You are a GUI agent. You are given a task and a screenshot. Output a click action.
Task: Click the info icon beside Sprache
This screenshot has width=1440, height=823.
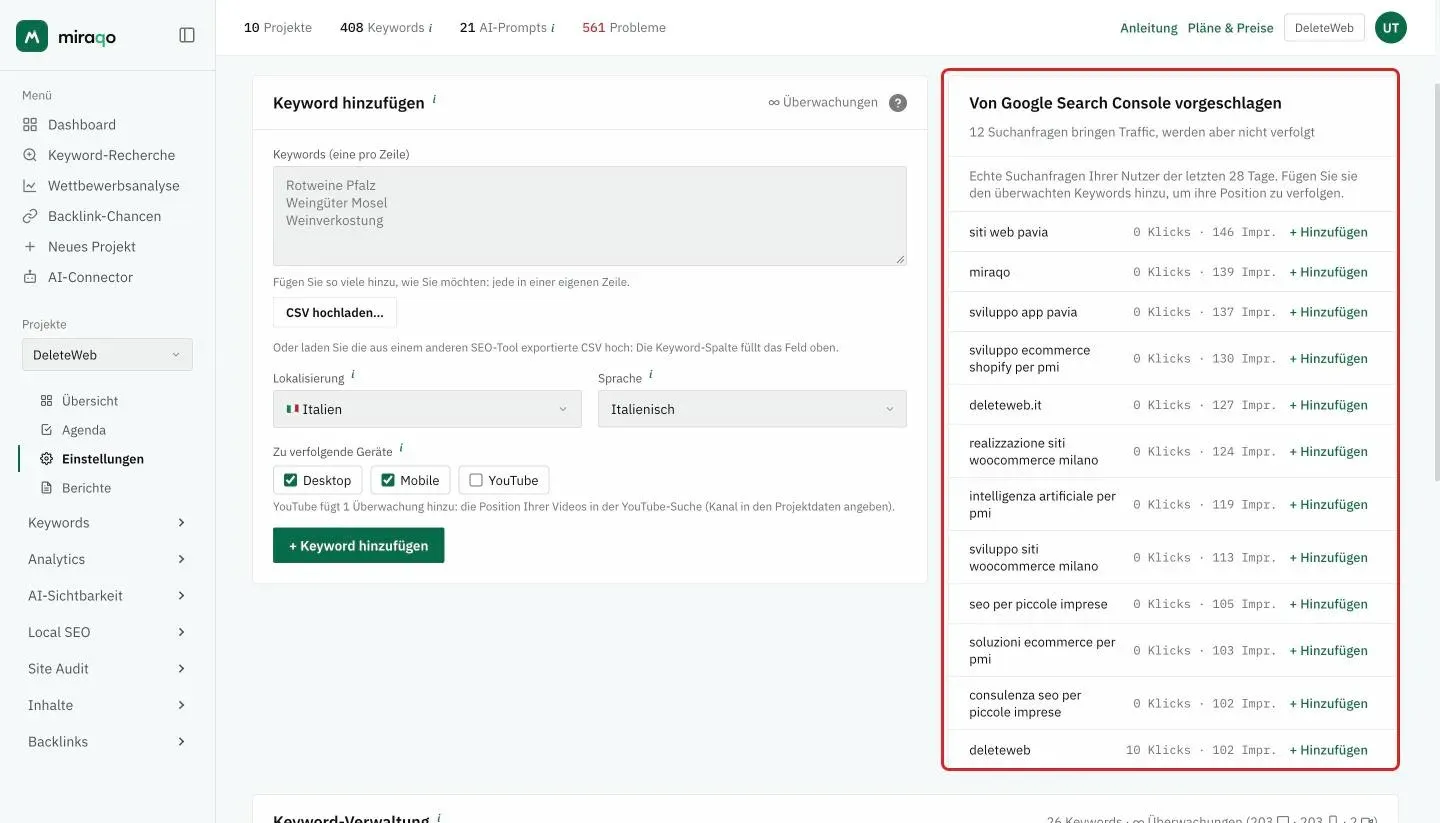tap(651, 375)
